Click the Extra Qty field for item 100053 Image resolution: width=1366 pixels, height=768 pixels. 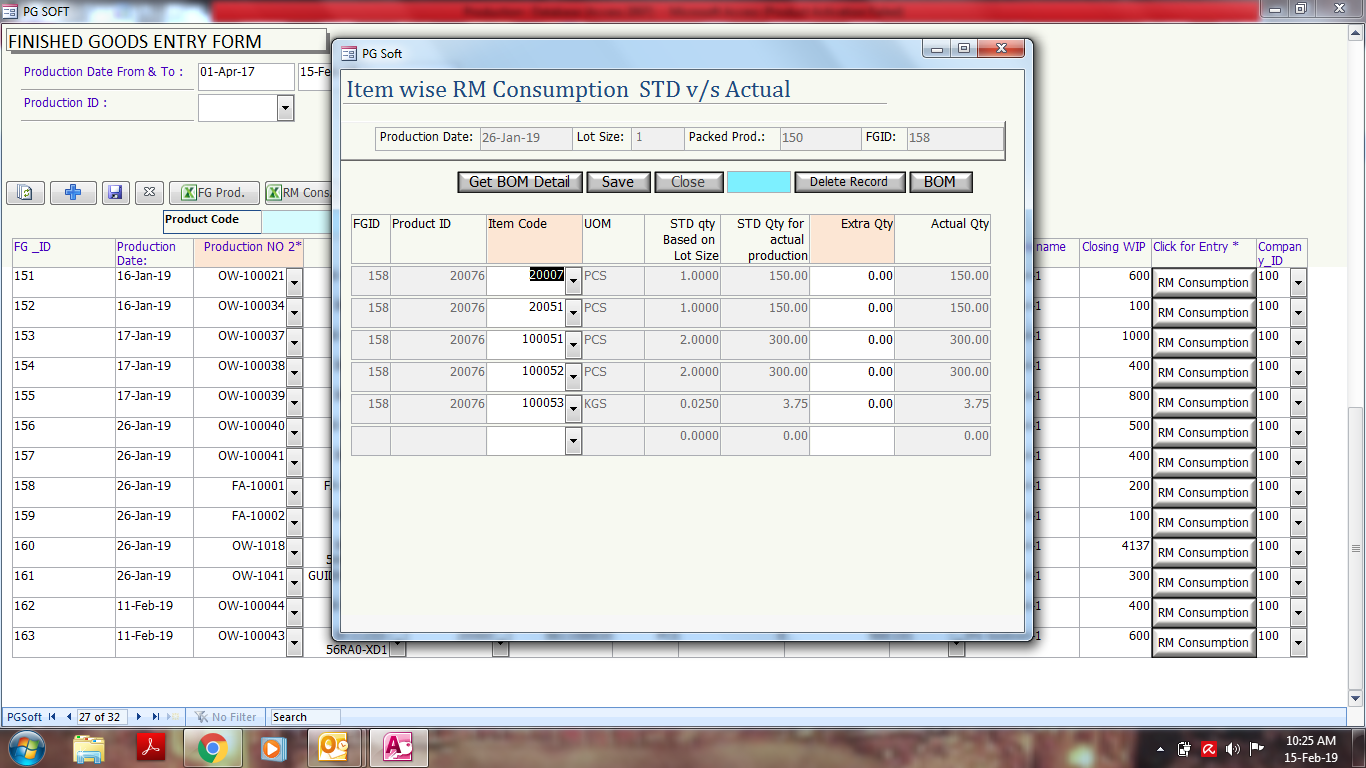point(852,409)
